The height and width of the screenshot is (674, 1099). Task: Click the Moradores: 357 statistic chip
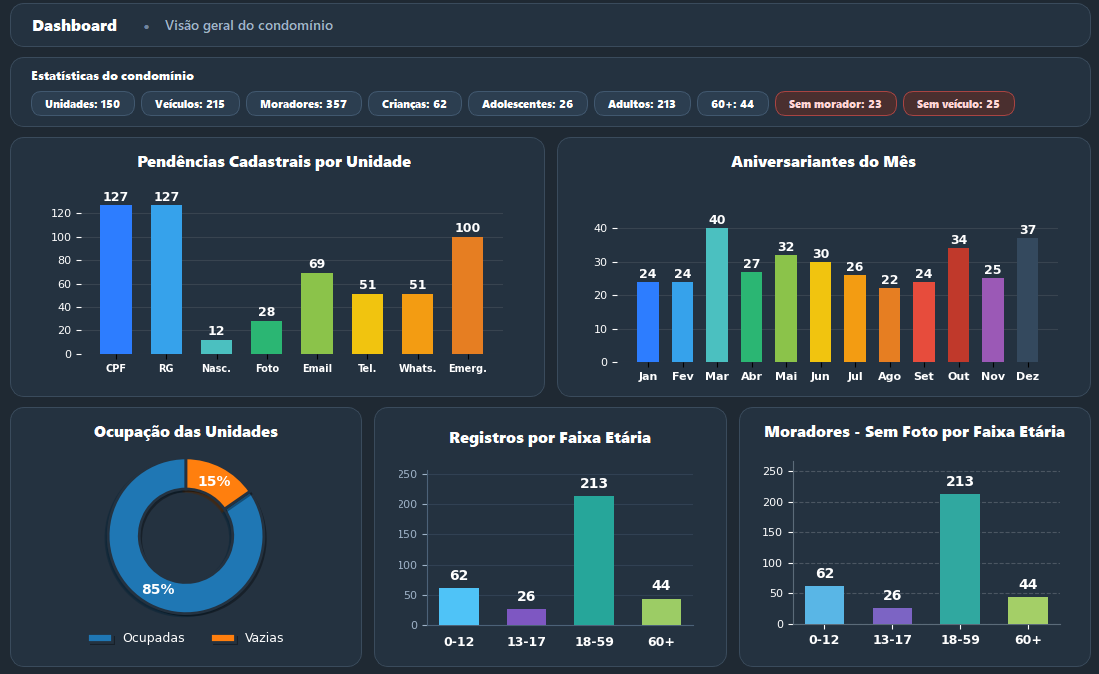pos(303,103)
